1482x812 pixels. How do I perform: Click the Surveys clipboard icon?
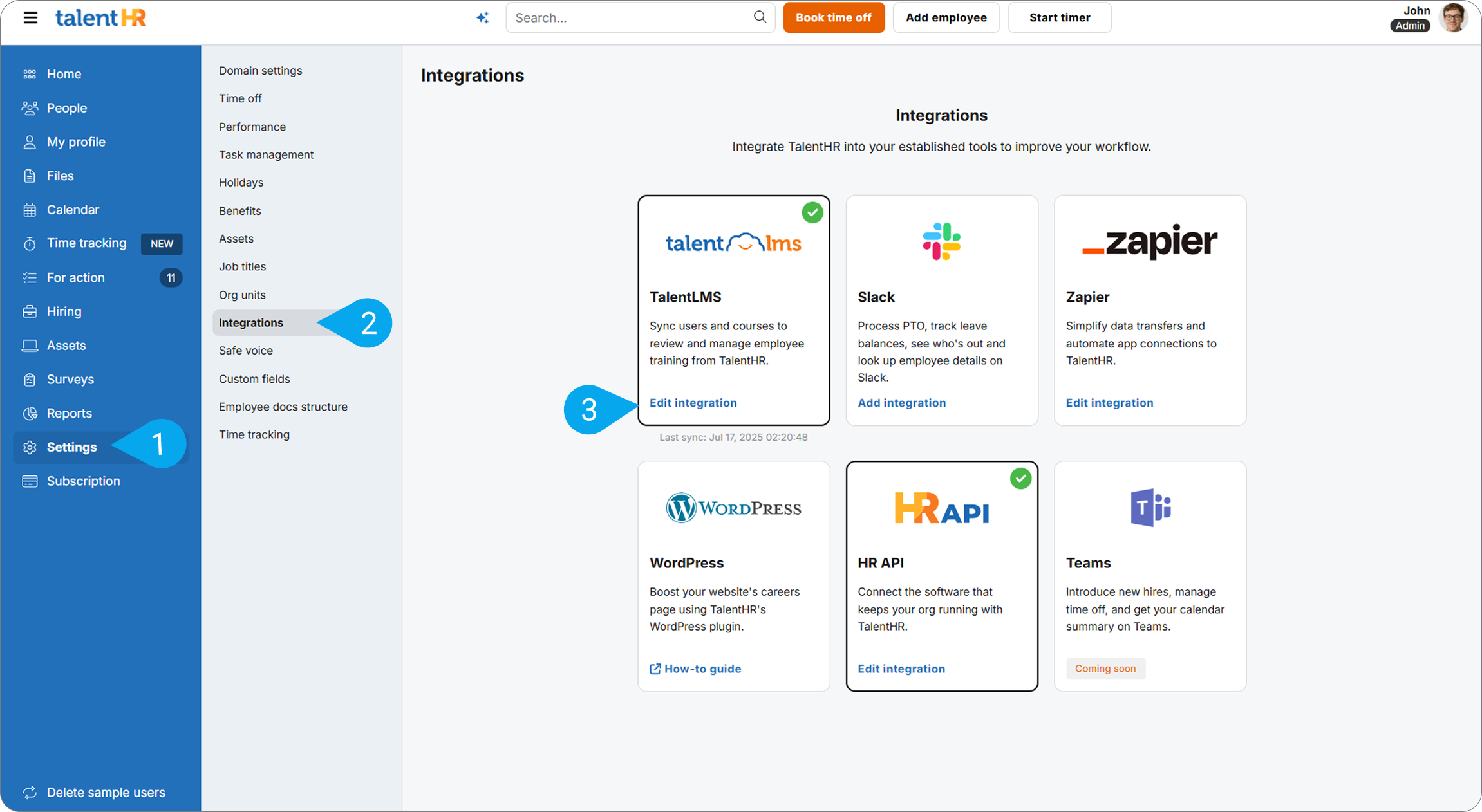point(30,380)
